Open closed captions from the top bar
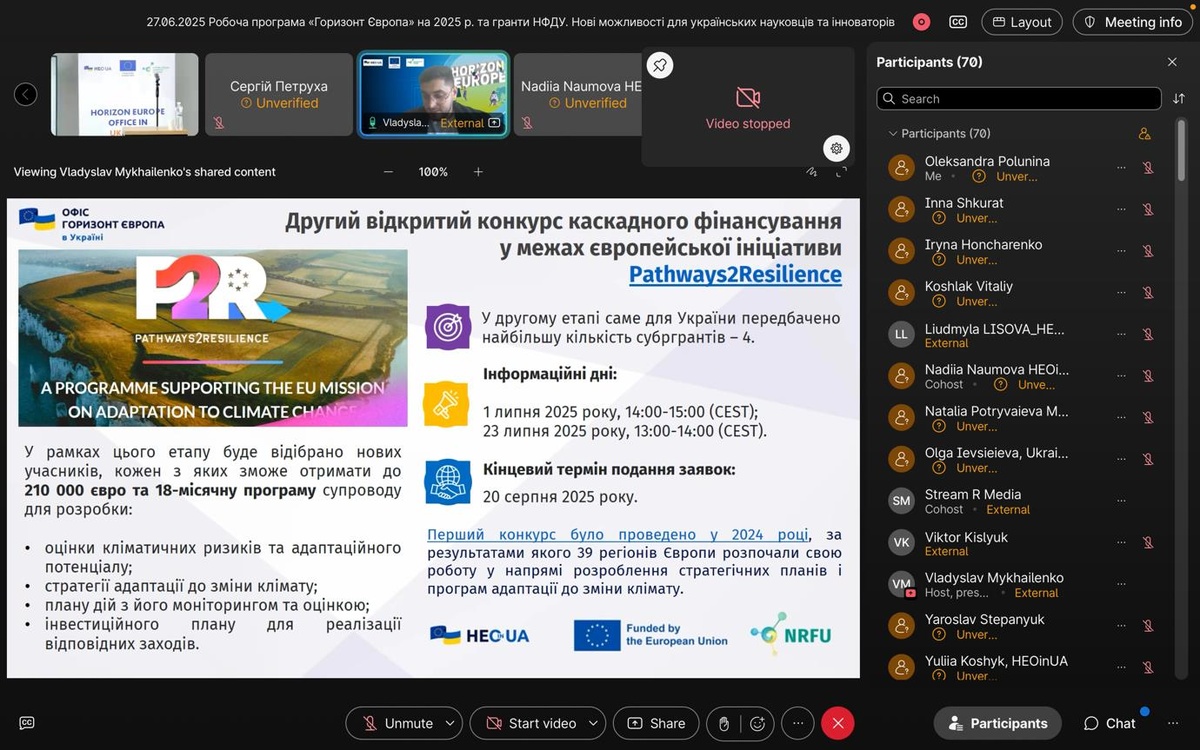Viewport: 1200px width, 750px height. (x=958, y=22)
